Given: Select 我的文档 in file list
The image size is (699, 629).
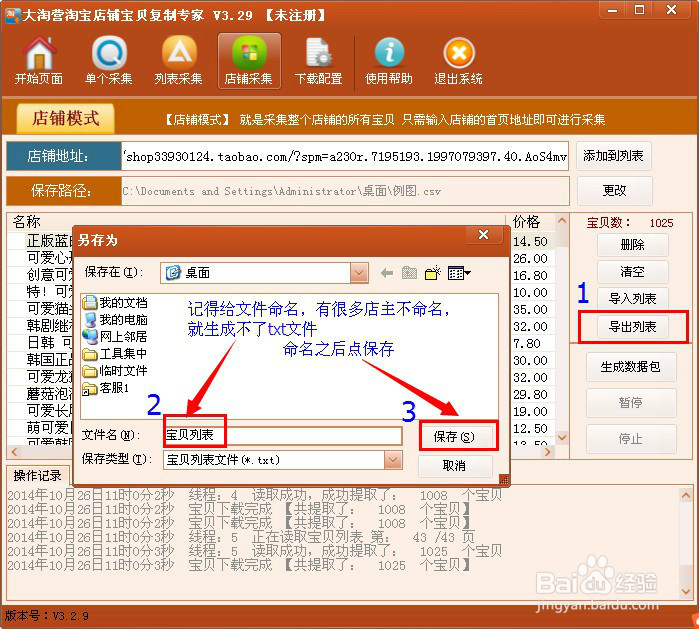Looking at the screenshot, I should point(115,303).
